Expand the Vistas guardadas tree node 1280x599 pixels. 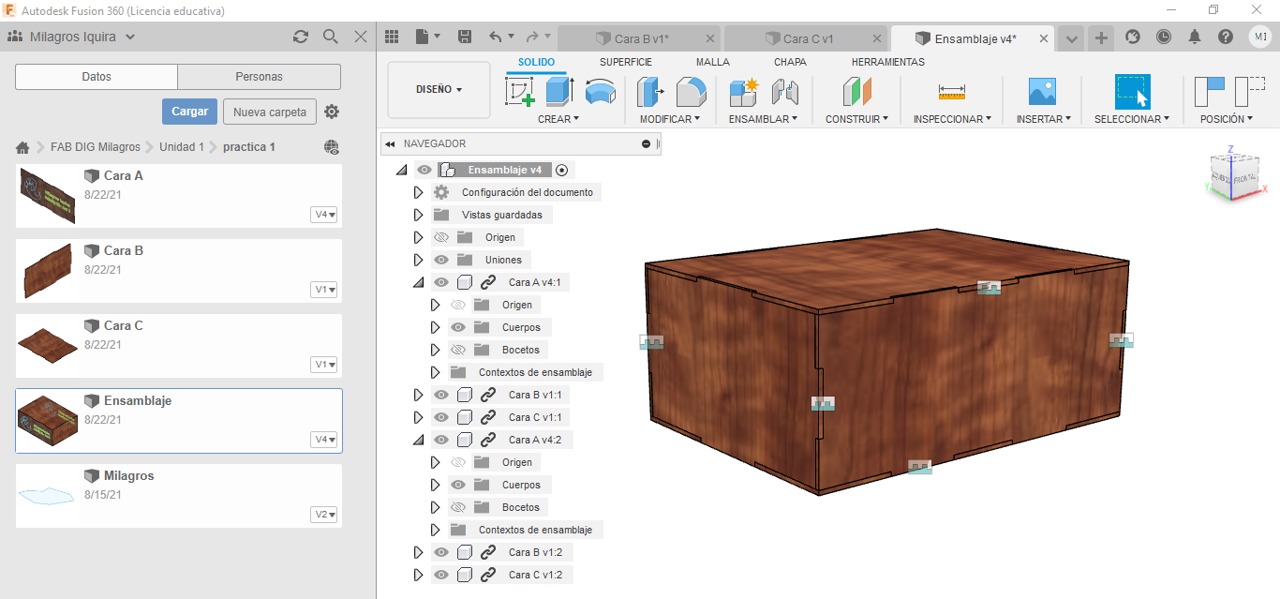(418, 215)
